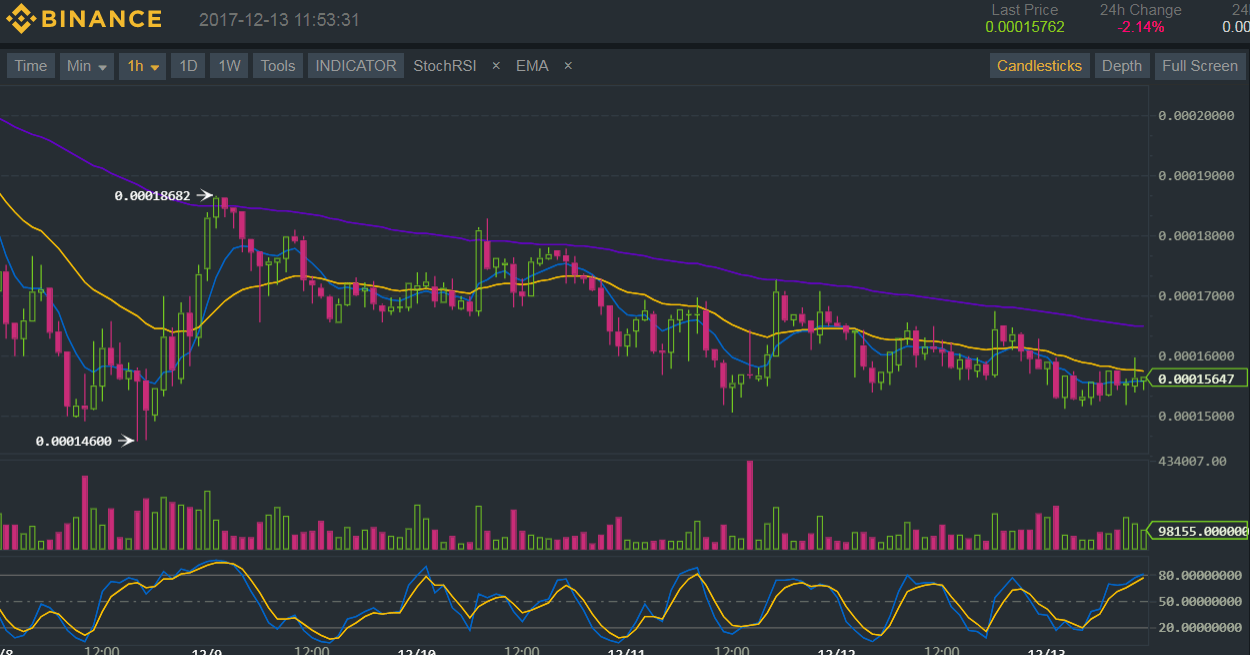Click the 434007.00 volume axis label

point(1192,461)
